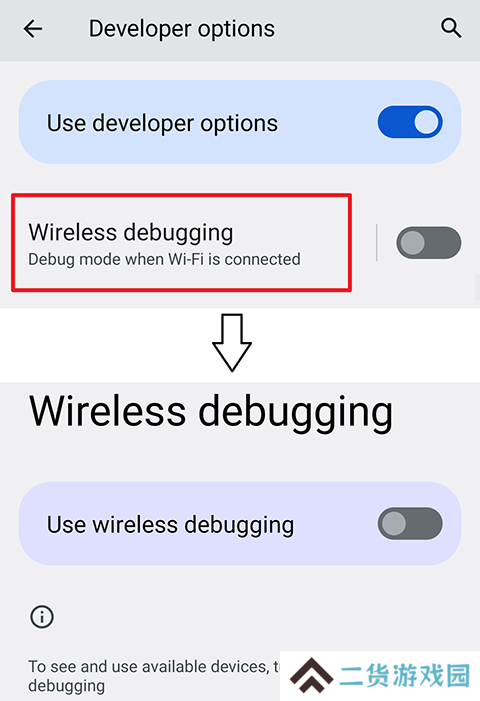Screen dimensions: 480x701
Task: Click the empty header bar area before the search icon
Action: coord(358,30)
